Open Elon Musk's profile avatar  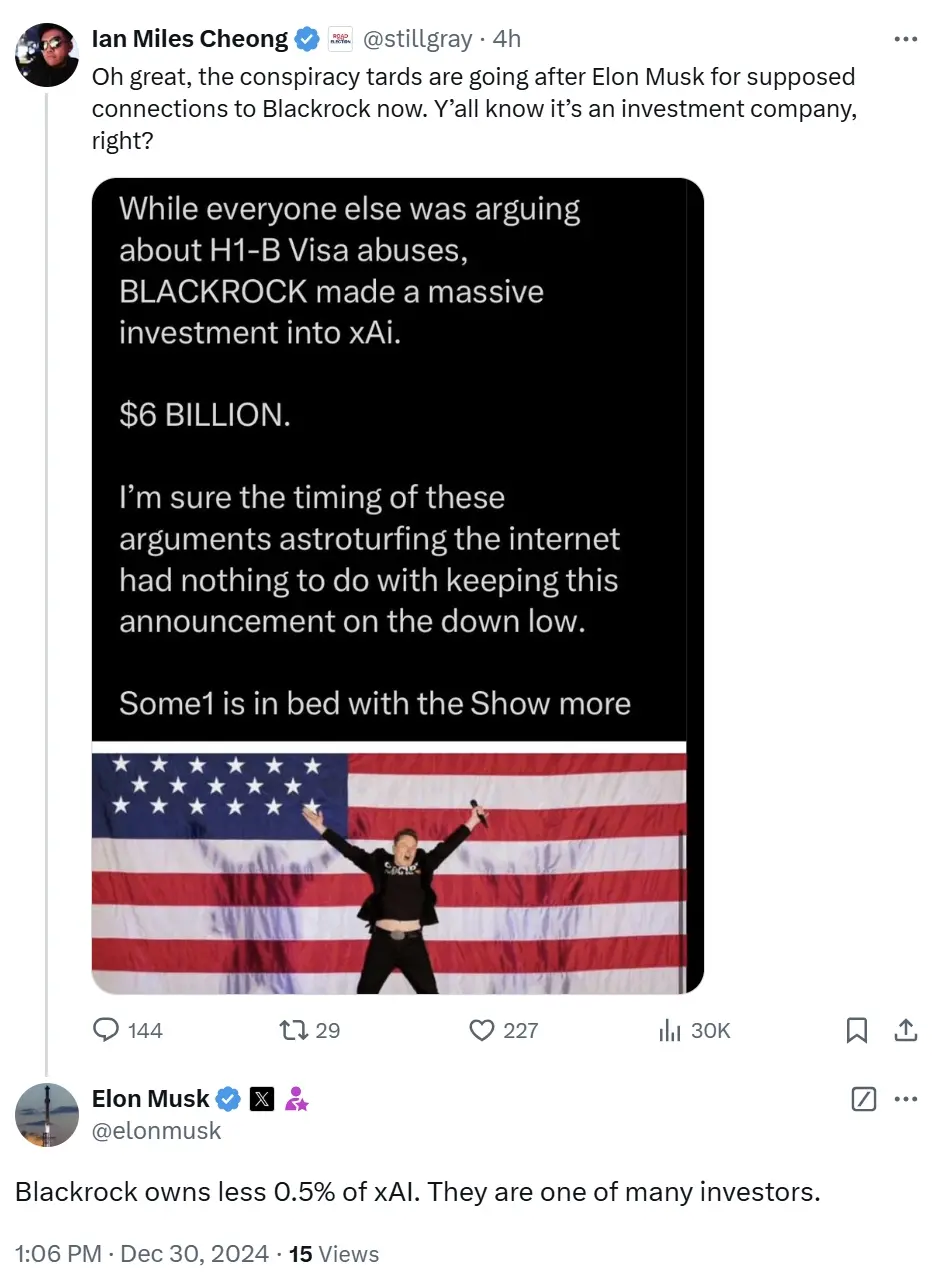[x=47, y=1114]
